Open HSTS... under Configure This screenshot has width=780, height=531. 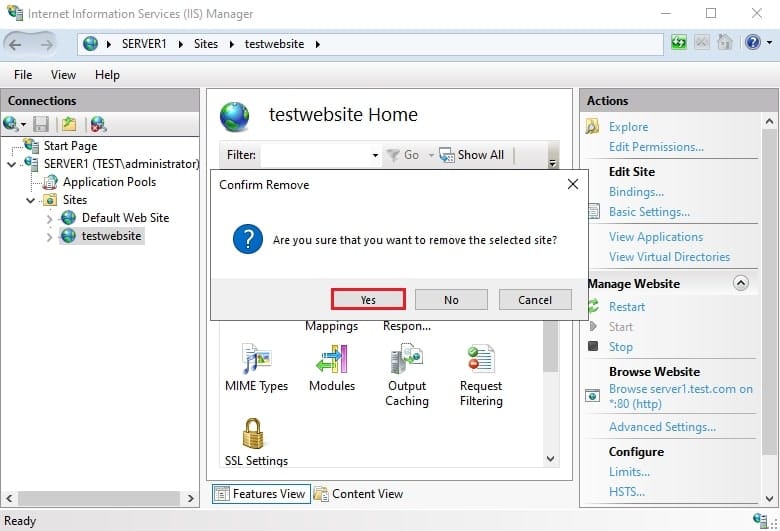click(x=627, y=492)
